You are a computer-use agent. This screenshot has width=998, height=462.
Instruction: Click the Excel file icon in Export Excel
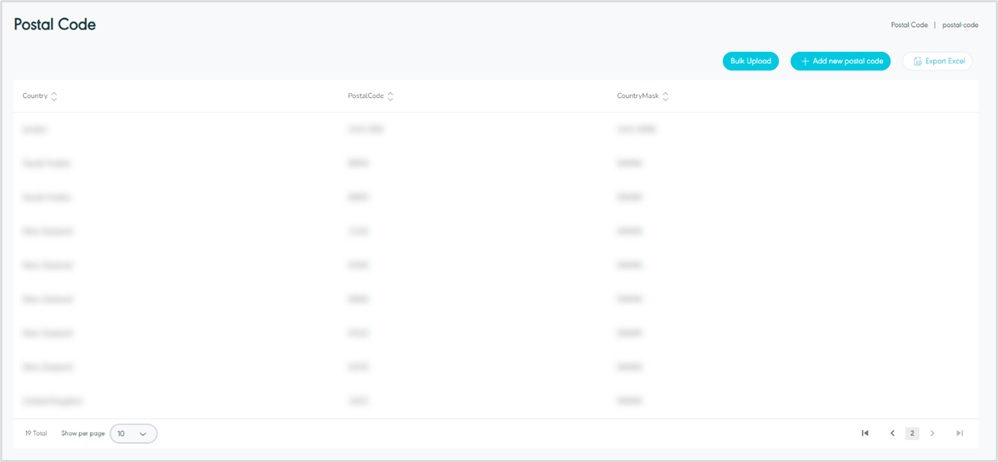coord(917,61)
